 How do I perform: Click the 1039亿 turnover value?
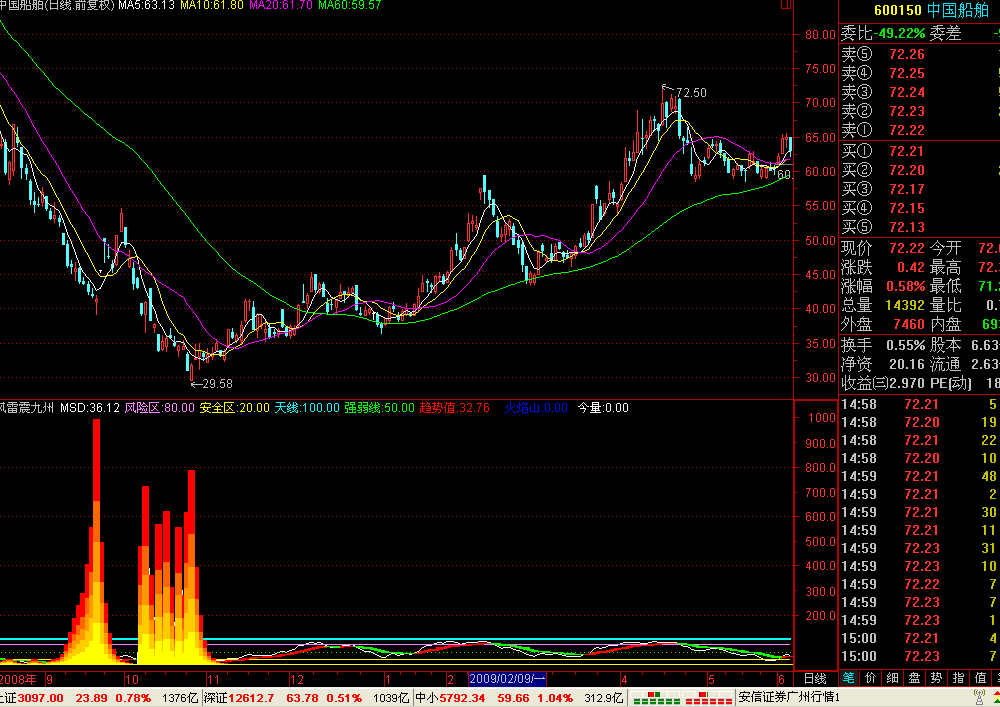coord(391,698)
